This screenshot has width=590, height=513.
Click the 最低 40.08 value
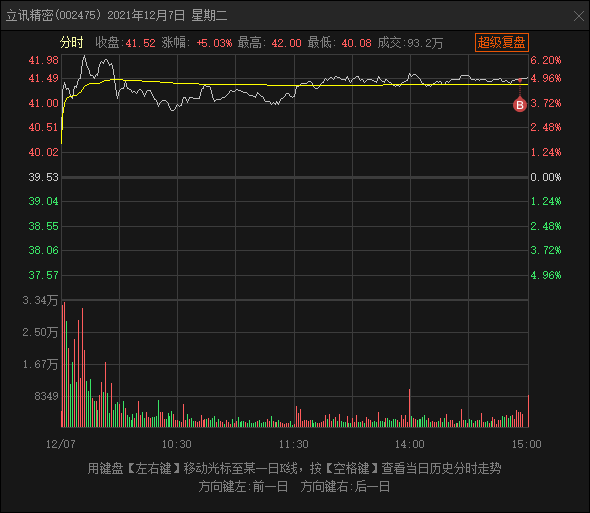tap(356, 43)
